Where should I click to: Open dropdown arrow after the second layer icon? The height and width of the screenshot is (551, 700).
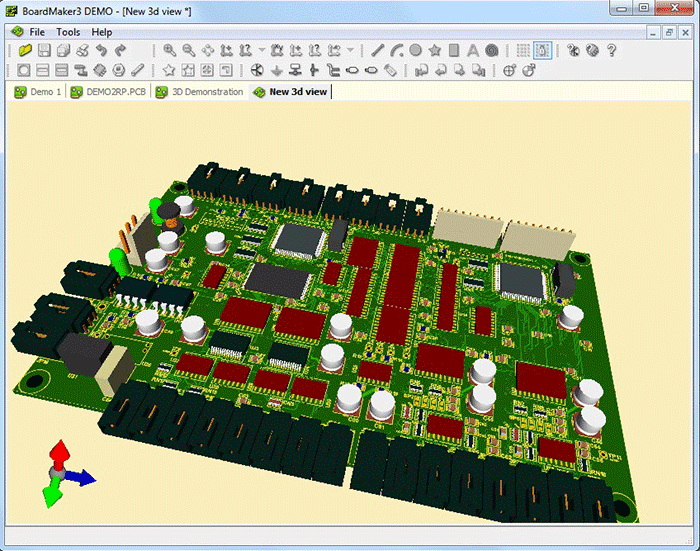(262, 50)
